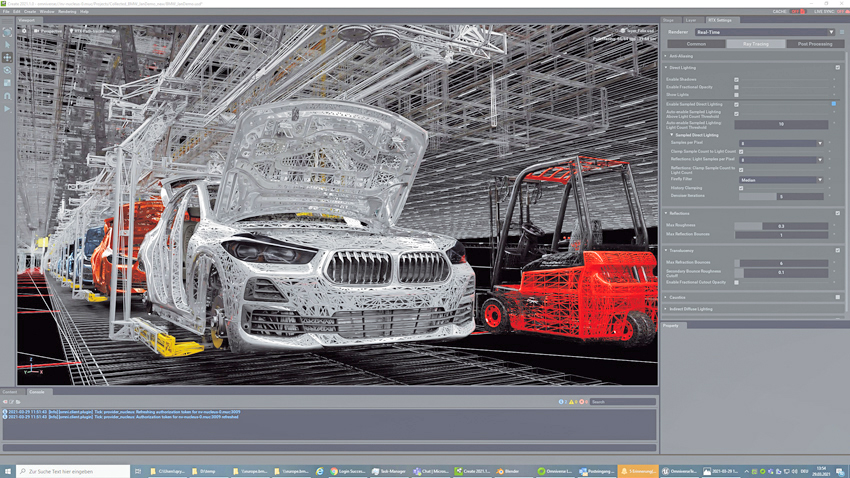
Task: Open the Firefly Filter Median dropdown
Action: [781, 180]
